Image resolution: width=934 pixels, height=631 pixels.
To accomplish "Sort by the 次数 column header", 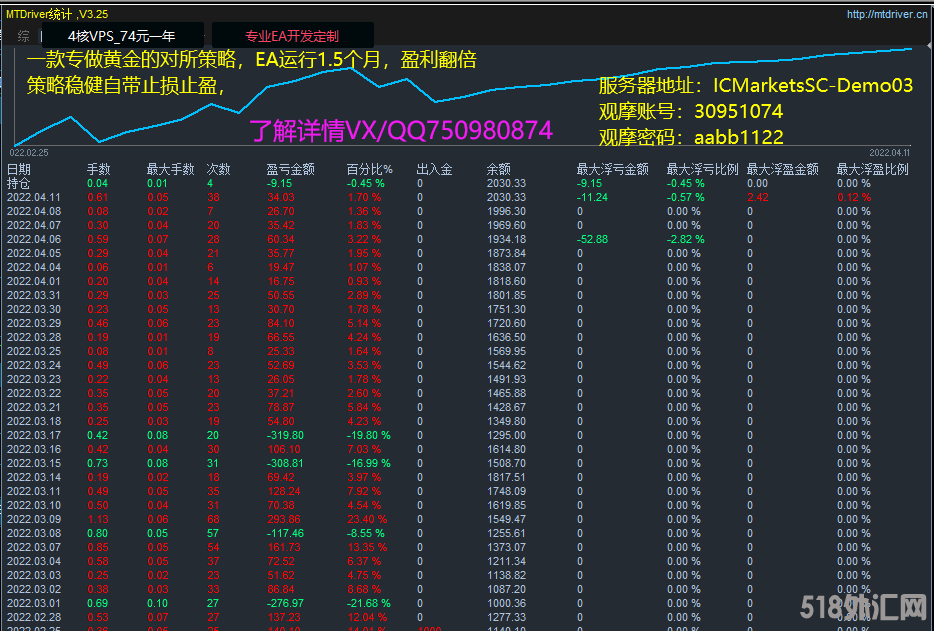I will [x=217, y=170].
